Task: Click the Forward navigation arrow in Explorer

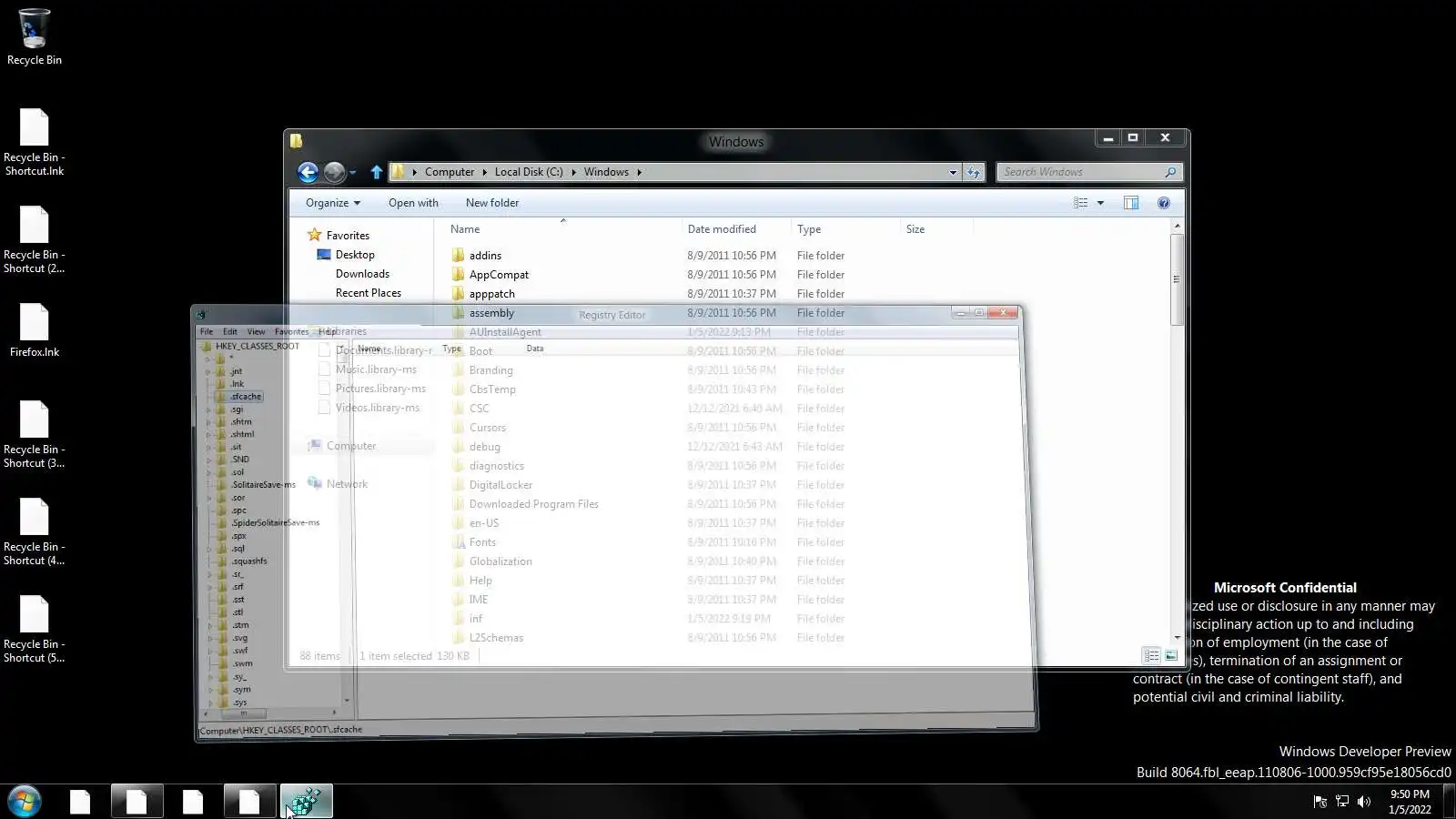Action: (x=334, y=172)
